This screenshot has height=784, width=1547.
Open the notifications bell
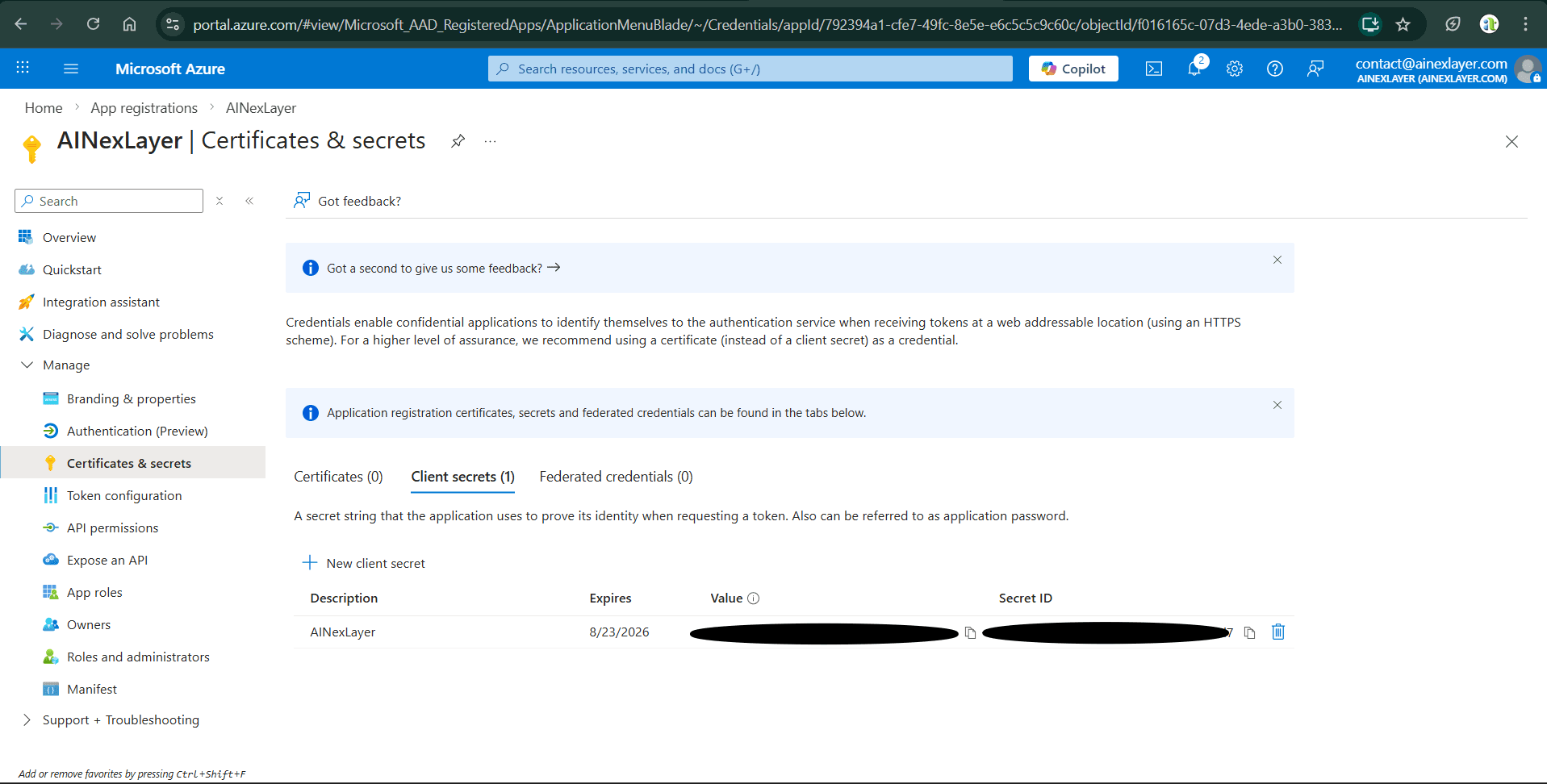pyautogui.click(x=1194, y=69)
